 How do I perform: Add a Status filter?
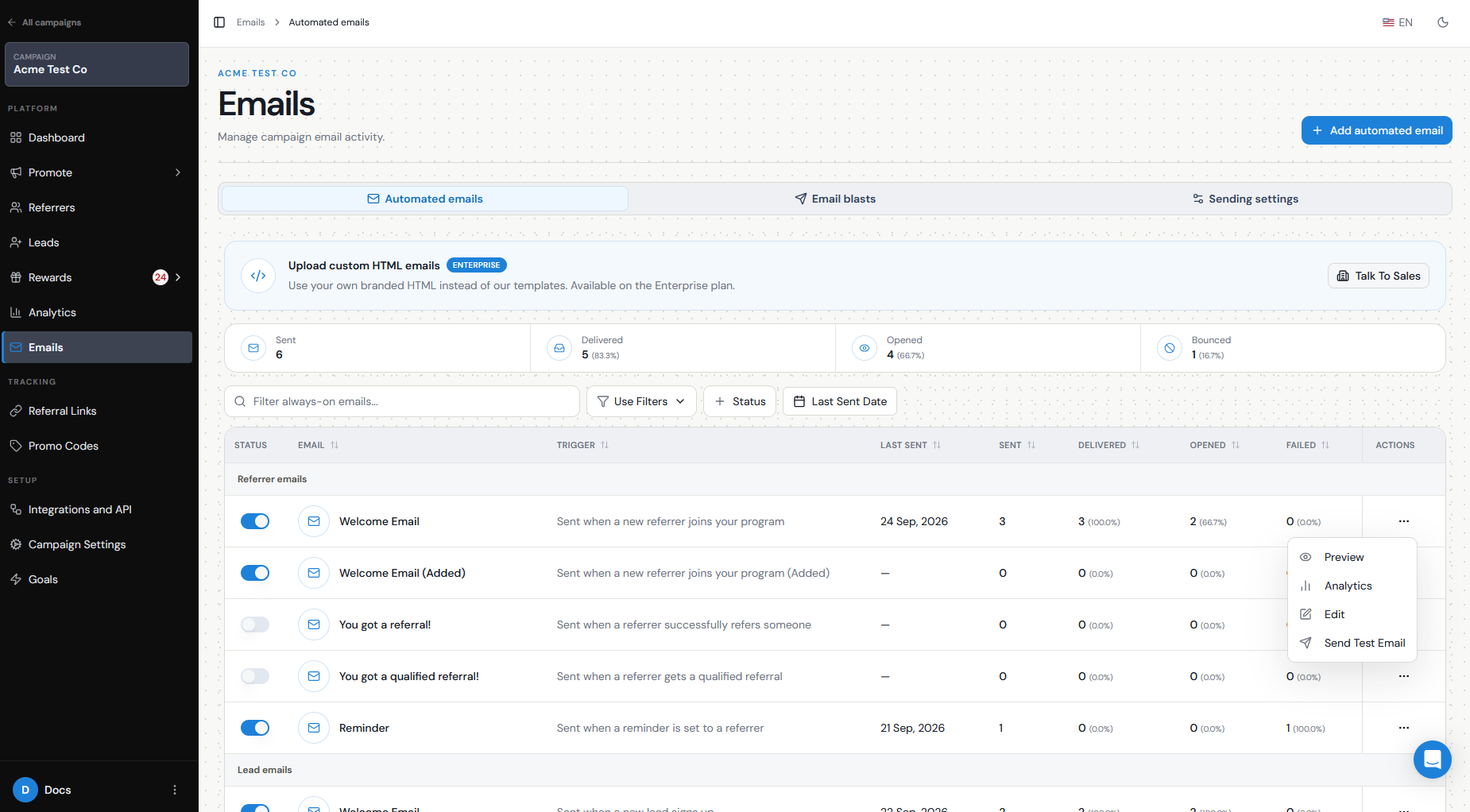[740, 401]
